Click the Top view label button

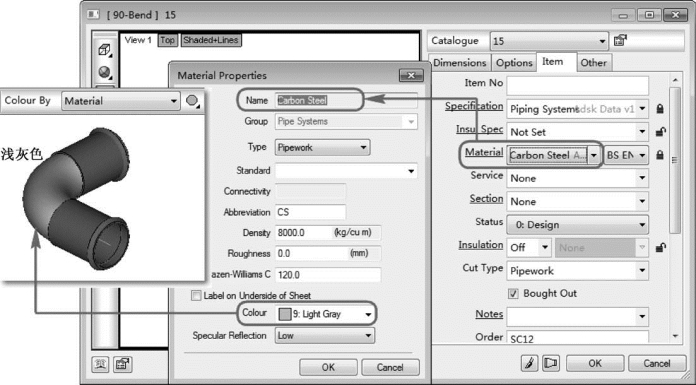[167, 40]
